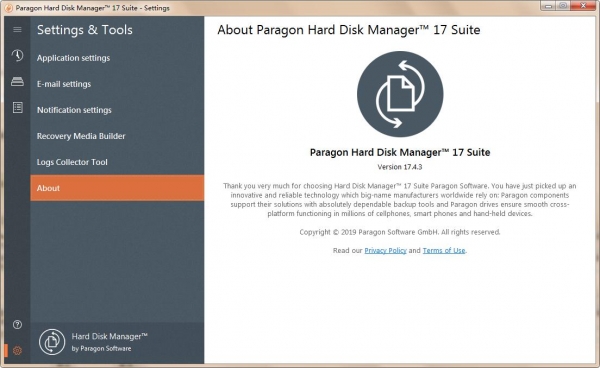Toggle the hamburger menu in the sidebar
Screen dimensions: 600x368
(x=17, y=29)
